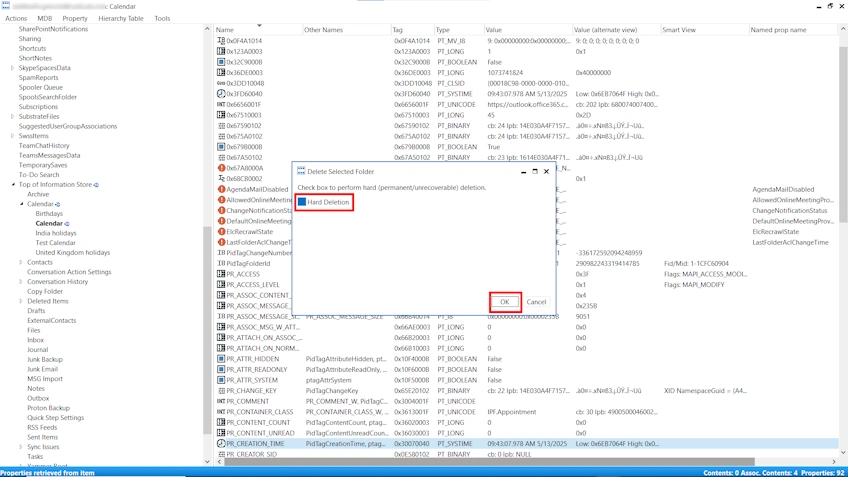848x477 pixels.
Task: Sort by the Smart View column header
Action: pyautogui.click(x=704, y=30)
